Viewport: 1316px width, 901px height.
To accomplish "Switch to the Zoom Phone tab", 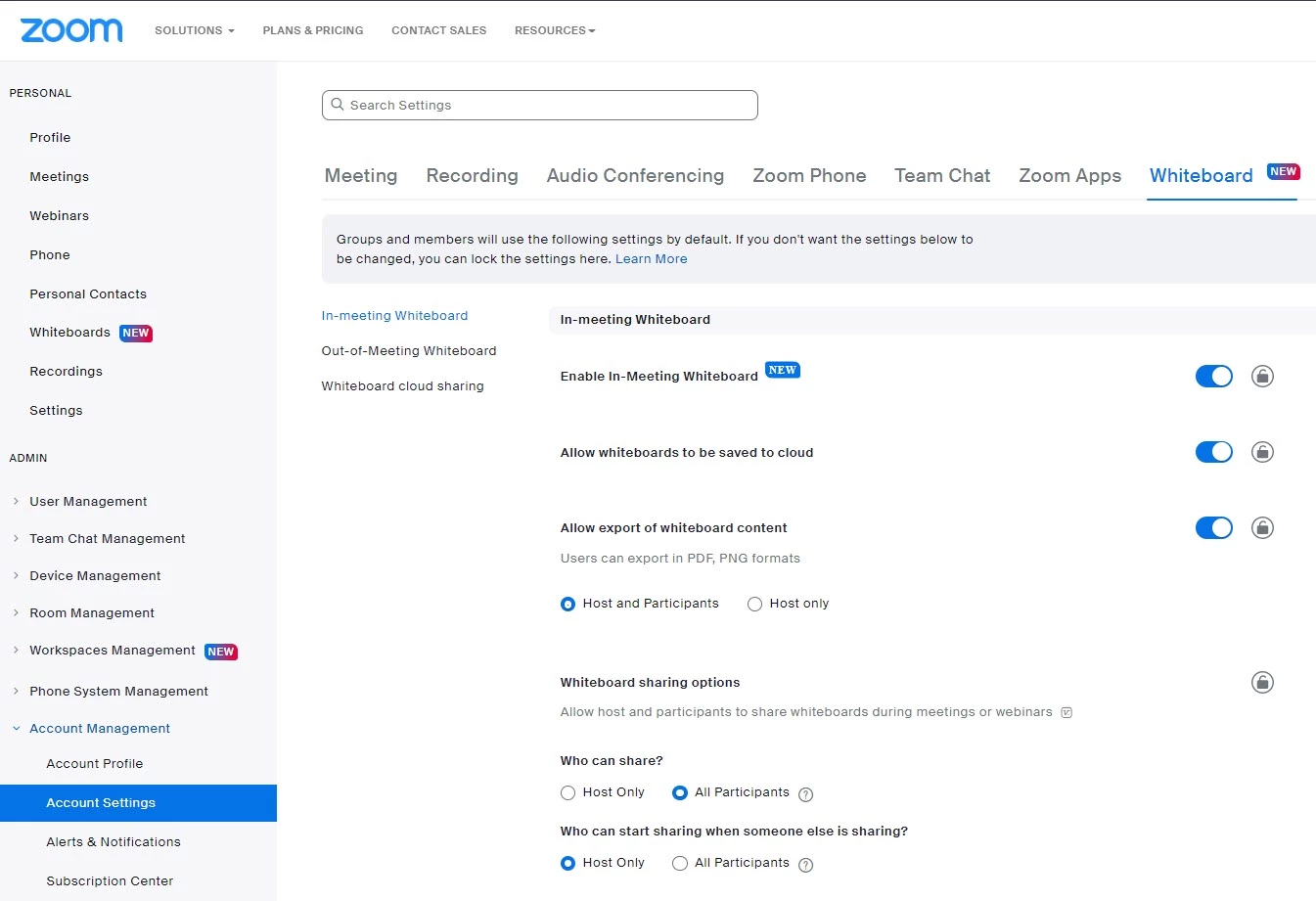I will pos(809,176).
